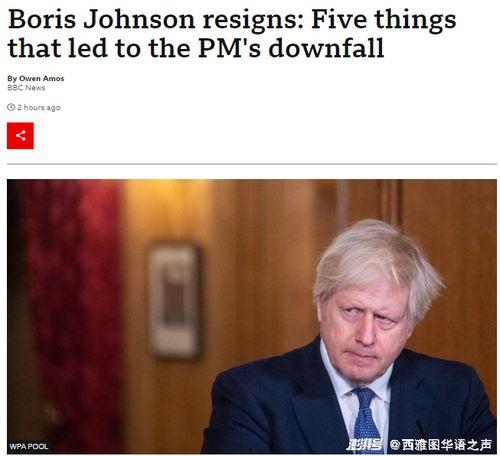500x456 pixels.
Task: Click the clock icon beside the timestamp
Action: (x=11, y=107)
